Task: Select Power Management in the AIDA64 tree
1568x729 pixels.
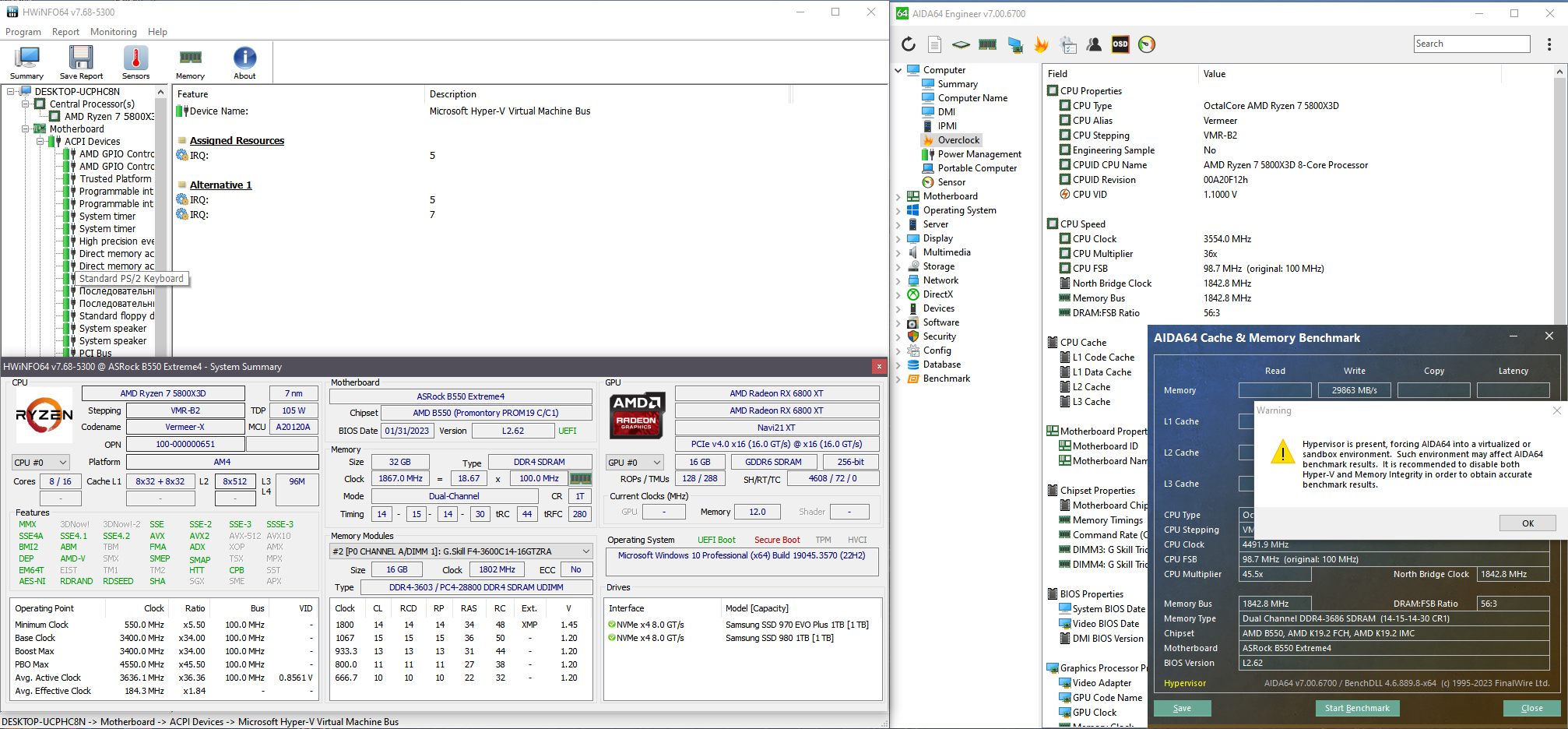Action: pos(979,154)
